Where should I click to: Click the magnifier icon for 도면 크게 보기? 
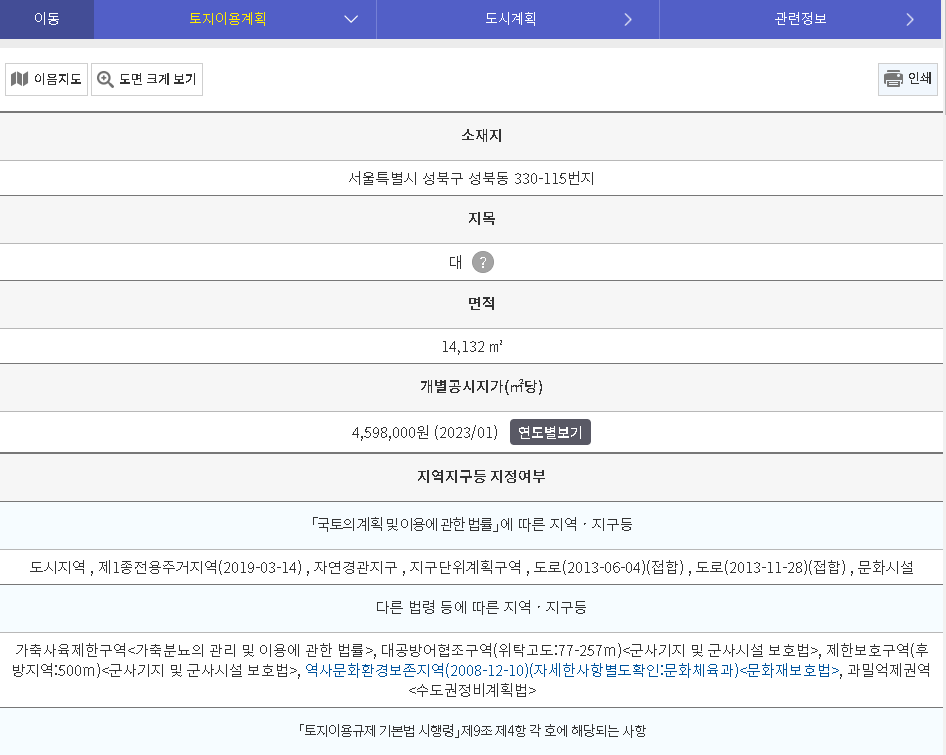(103, 79)
